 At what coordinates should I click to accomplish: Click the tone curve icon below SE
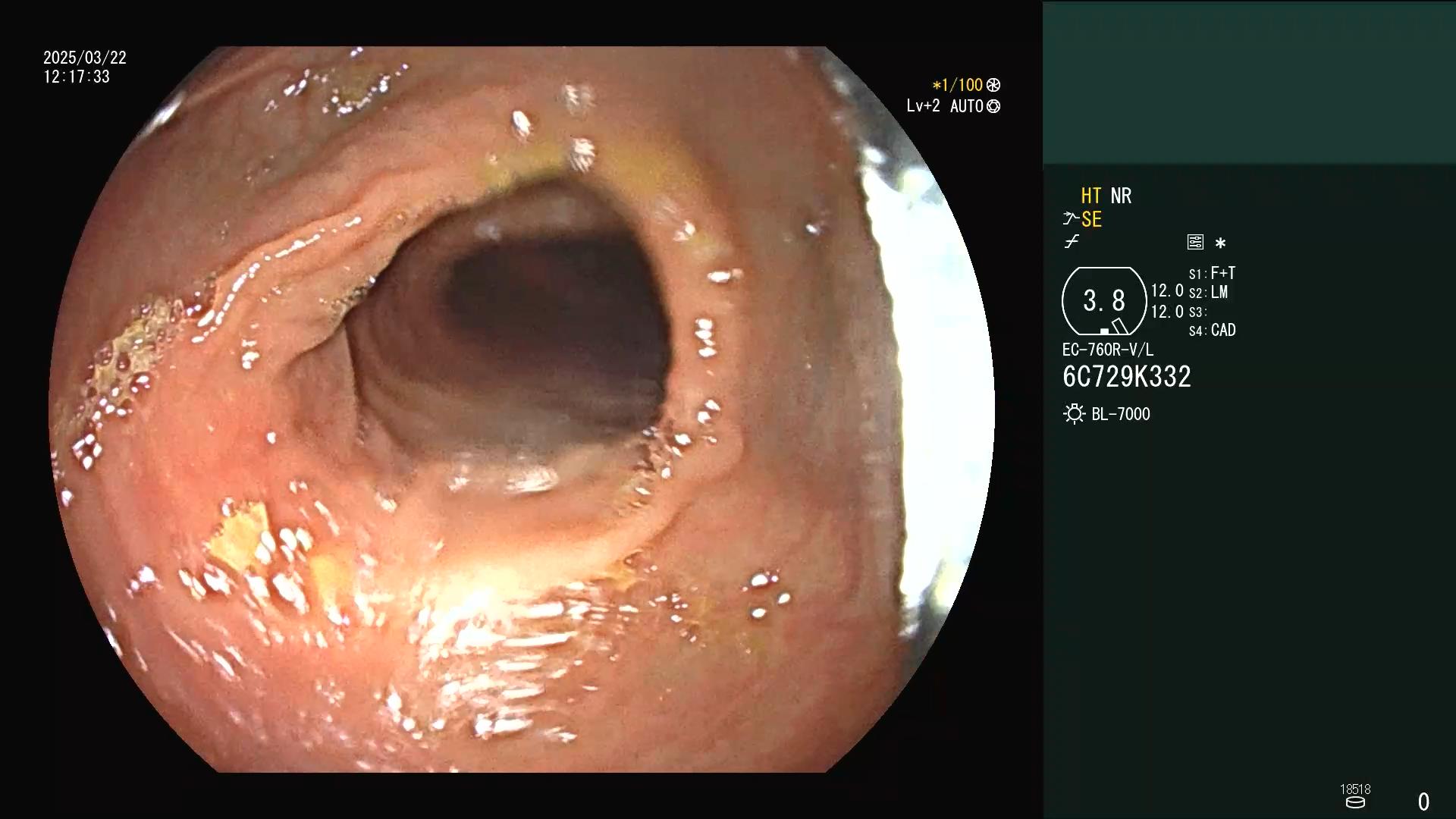coord(1072,242)
